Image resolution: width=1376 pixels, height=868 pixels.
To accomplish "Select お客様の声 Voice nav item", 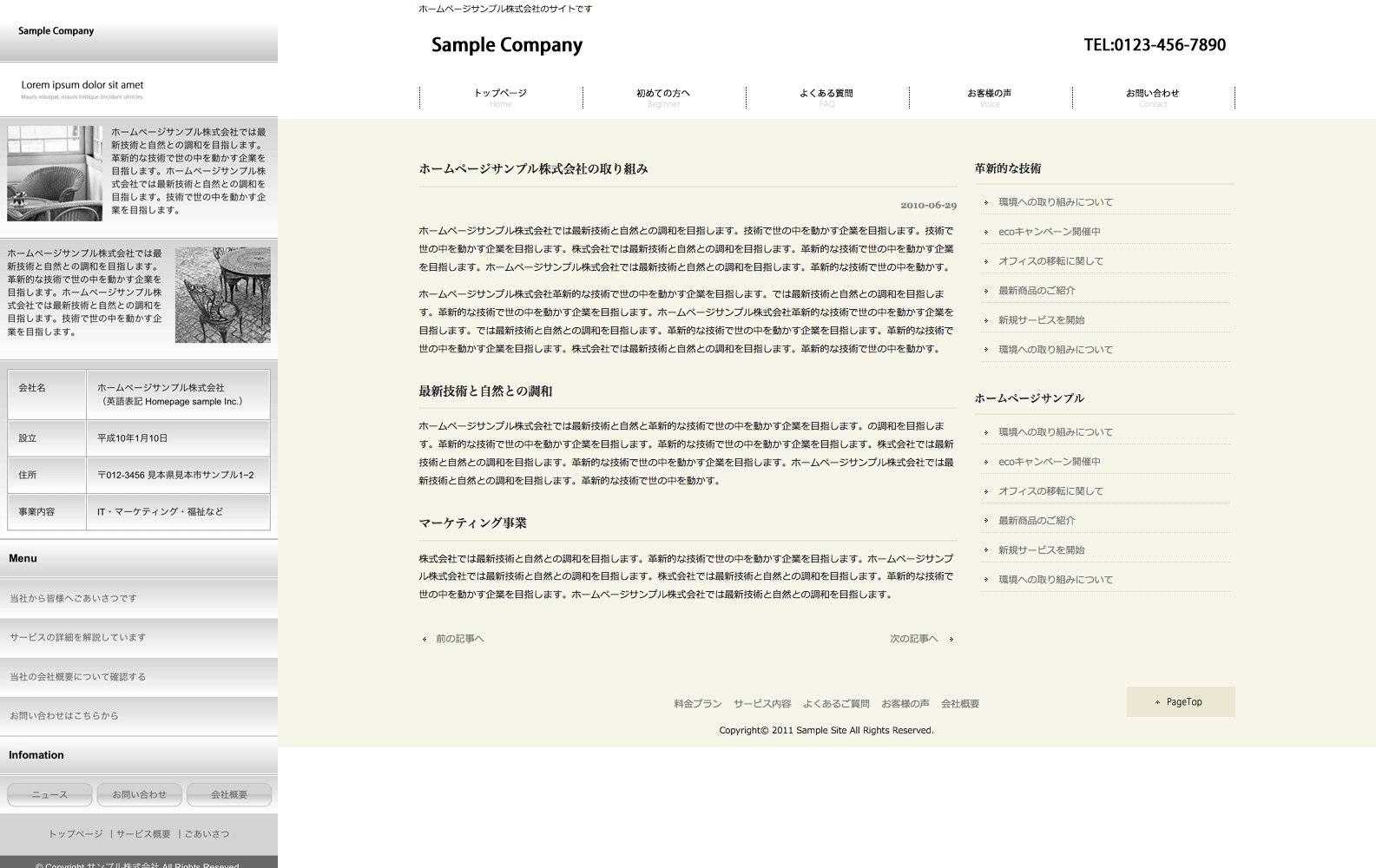I will tap(990, 97).
